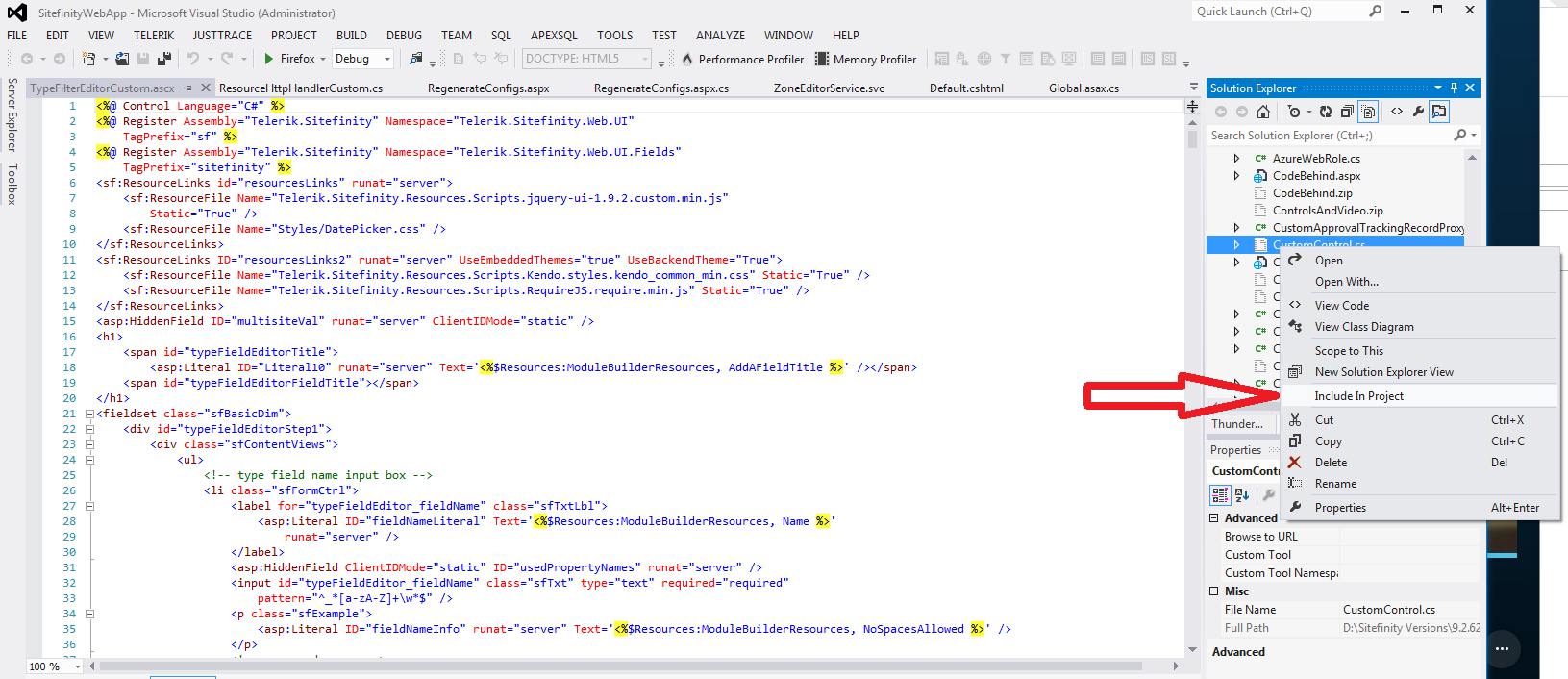
Task: Click the Refresh icon in Solution Explorer
Action: [1326, 112]
